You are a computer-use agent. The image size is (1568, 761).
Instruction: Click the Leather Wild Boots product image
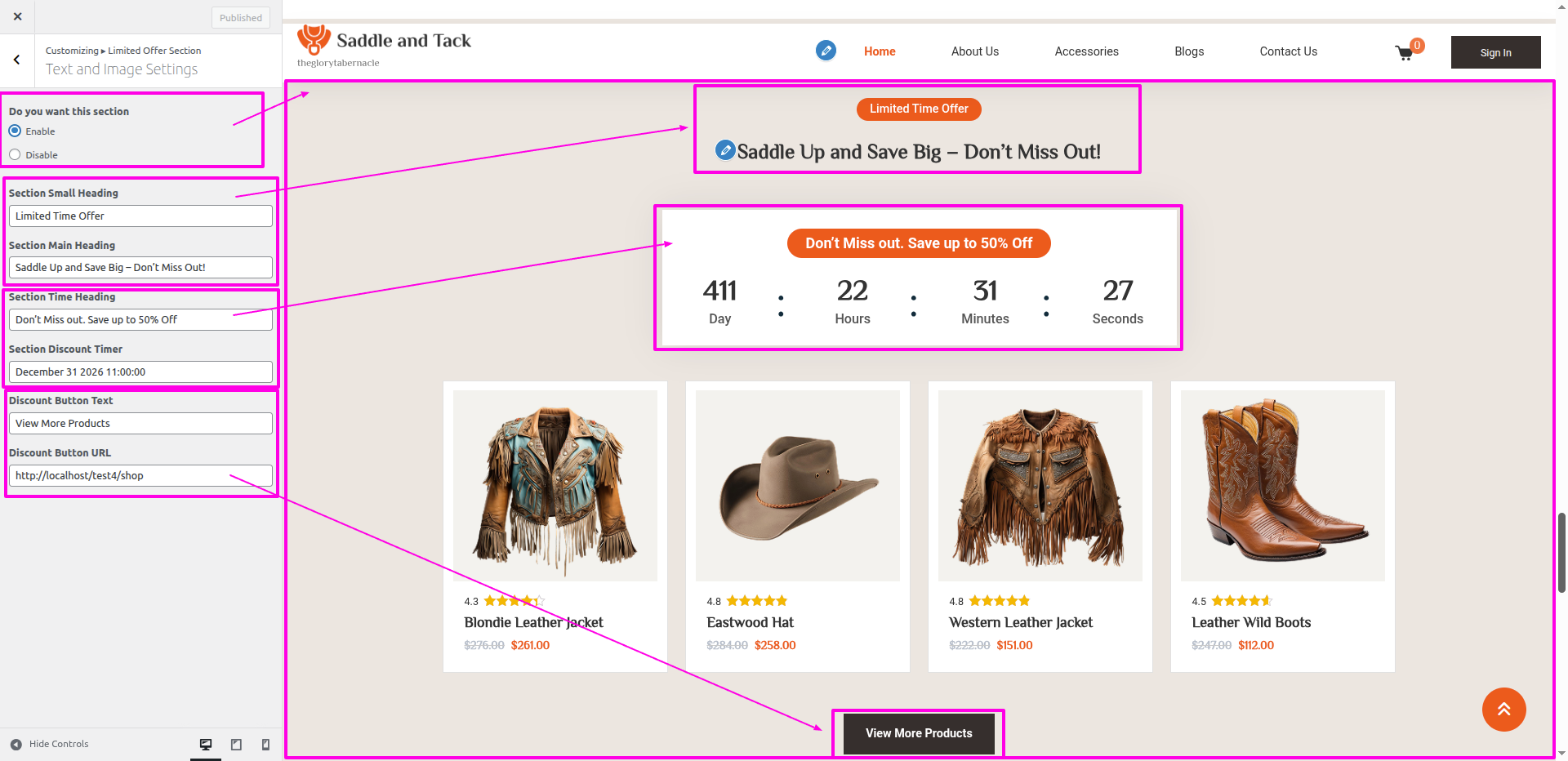tap(1282, 485)
